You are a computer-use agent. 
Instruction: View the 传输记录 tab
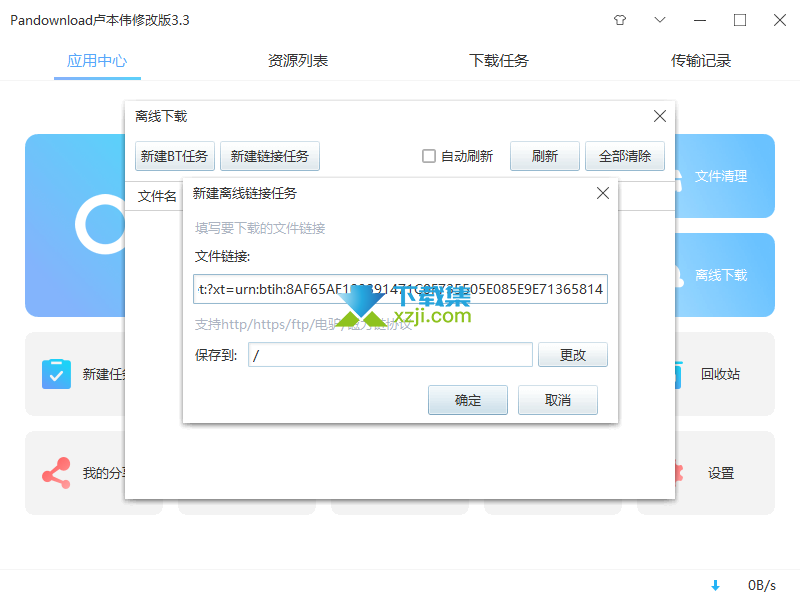click(x=701, y=61)
